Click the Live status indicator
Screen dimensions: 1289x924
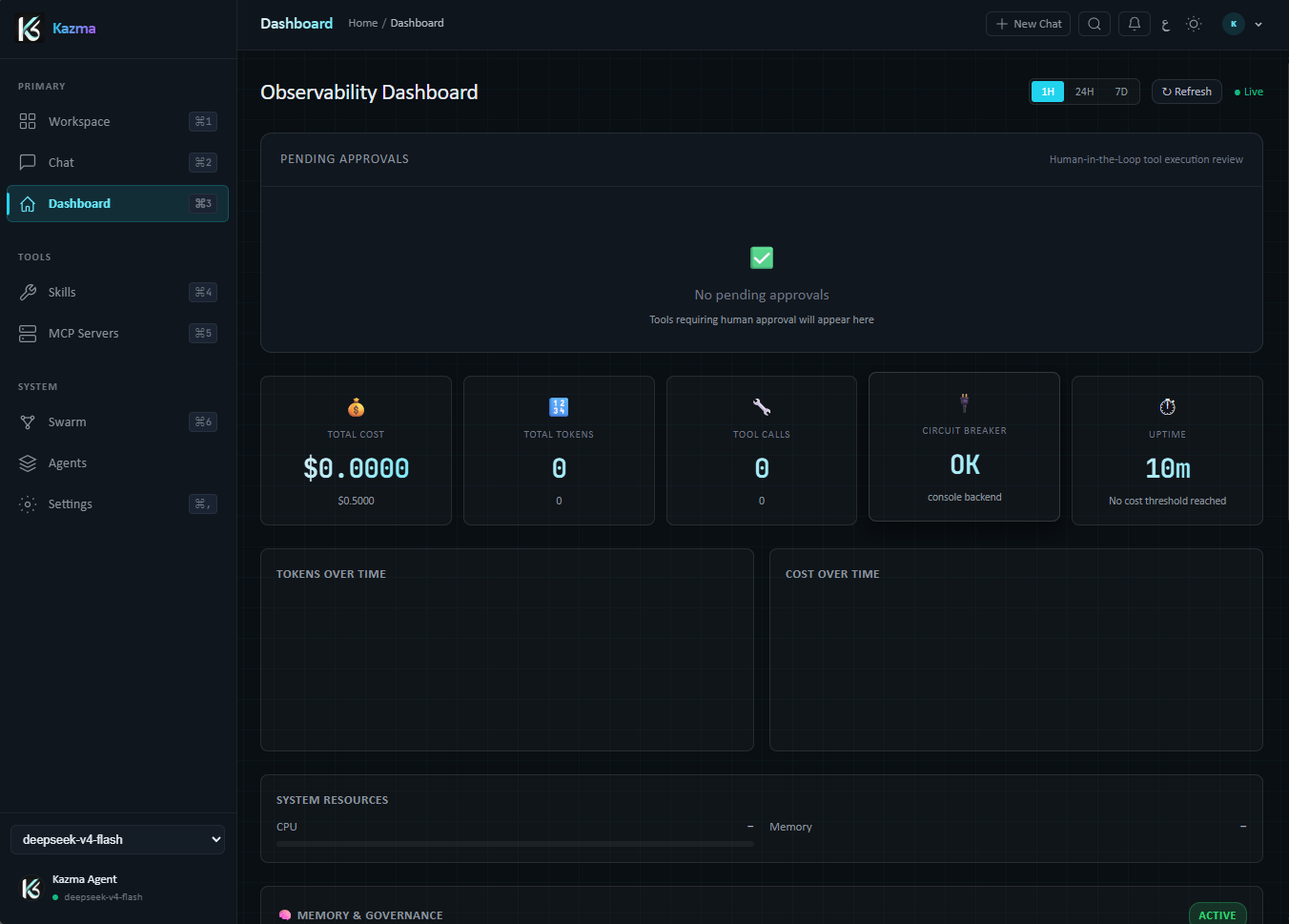(x=1249, y=92)
